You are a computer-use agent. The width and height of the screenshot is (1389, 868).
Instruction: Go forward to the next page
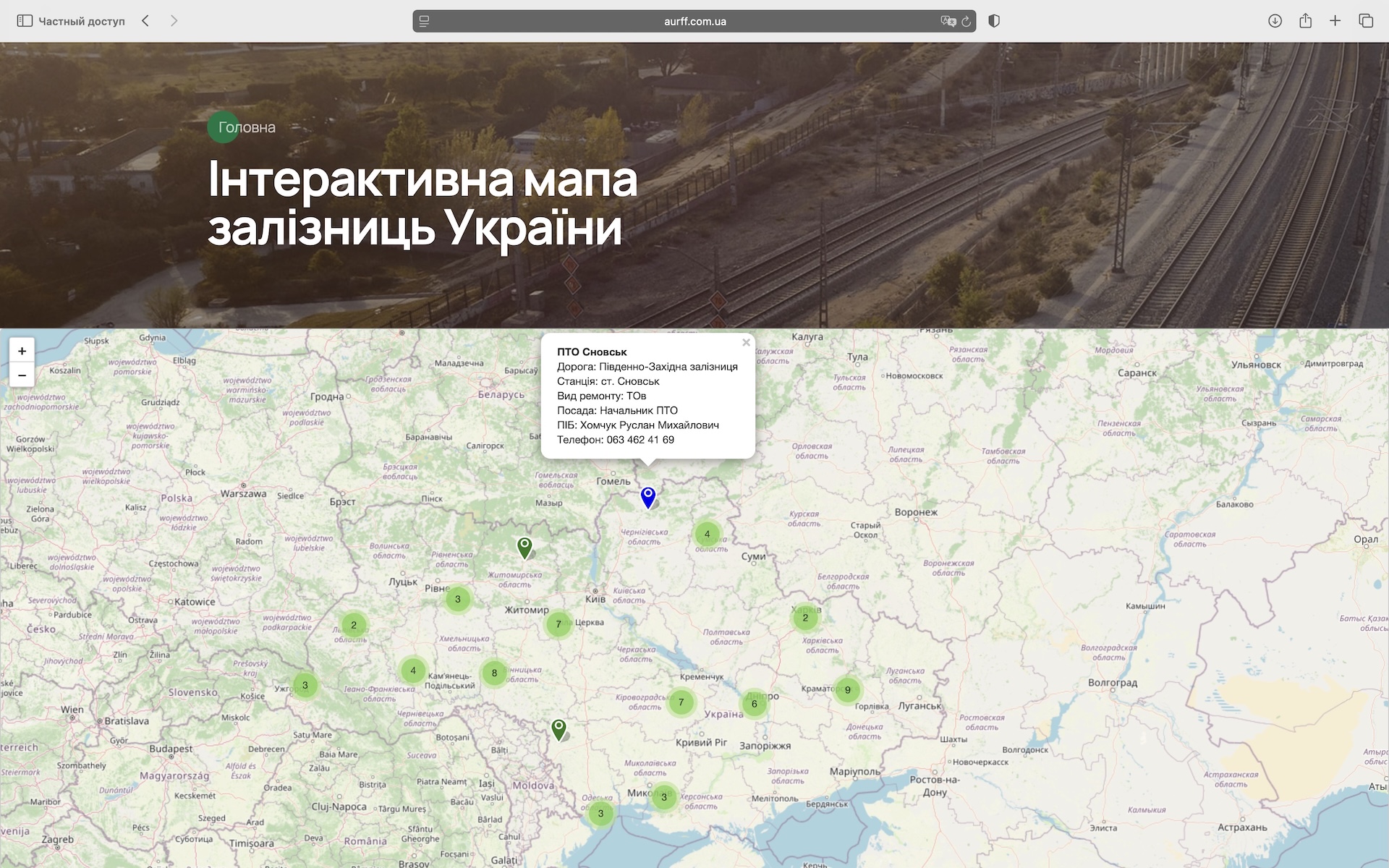174,21
